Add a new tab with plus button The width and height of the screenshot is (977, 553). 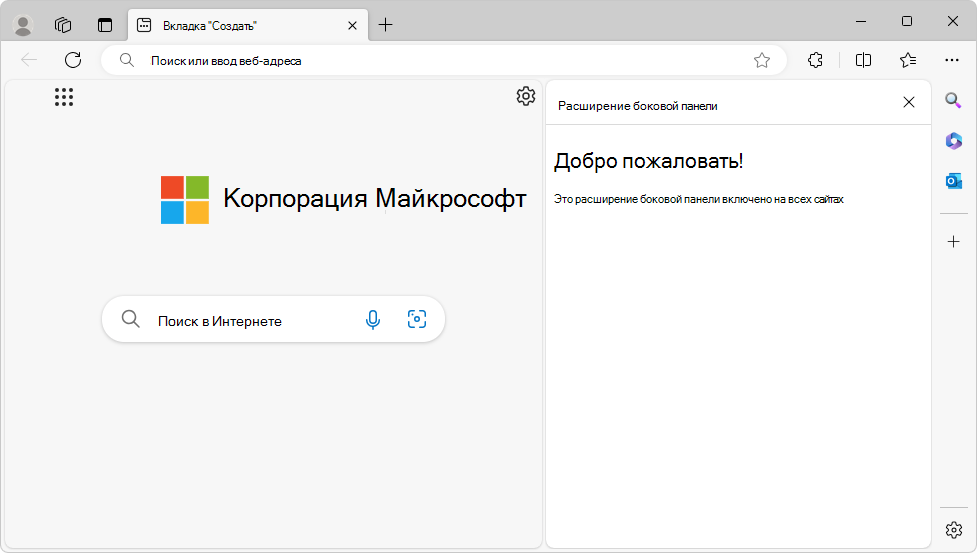click(x=386, y=25)
